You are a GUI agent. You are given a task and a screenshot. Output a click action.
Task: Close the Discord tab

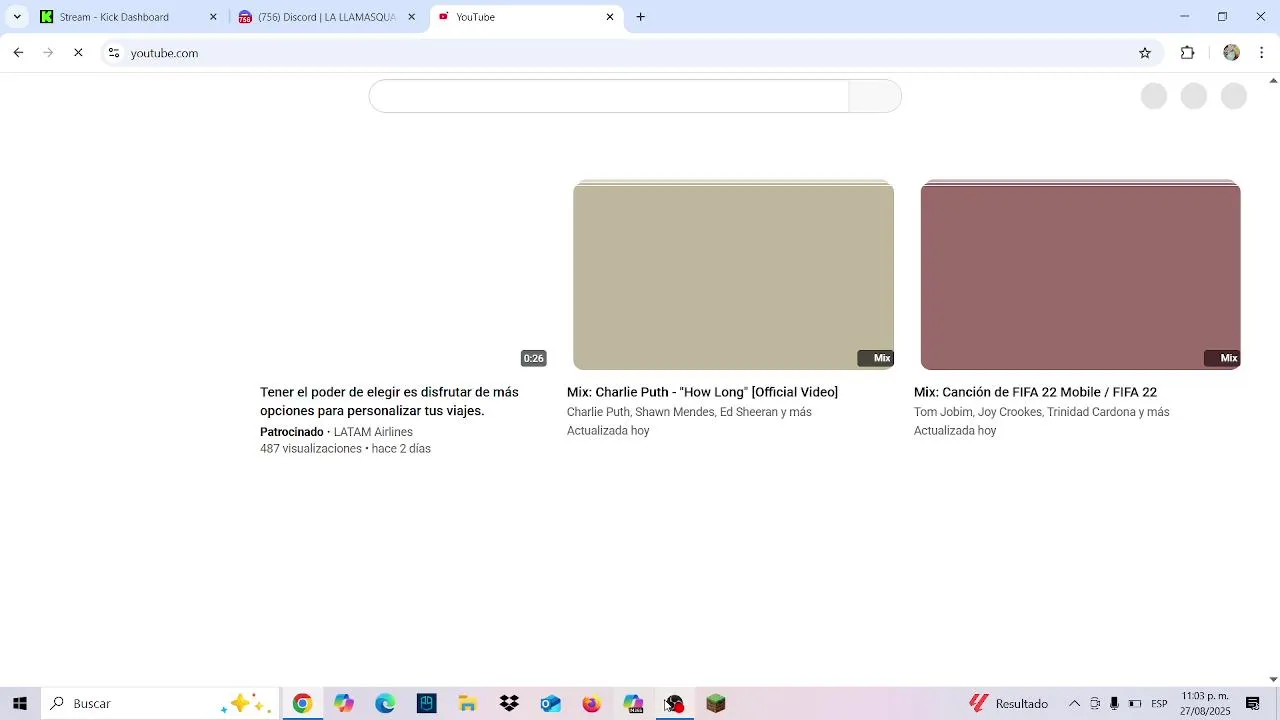click(411, 17)
